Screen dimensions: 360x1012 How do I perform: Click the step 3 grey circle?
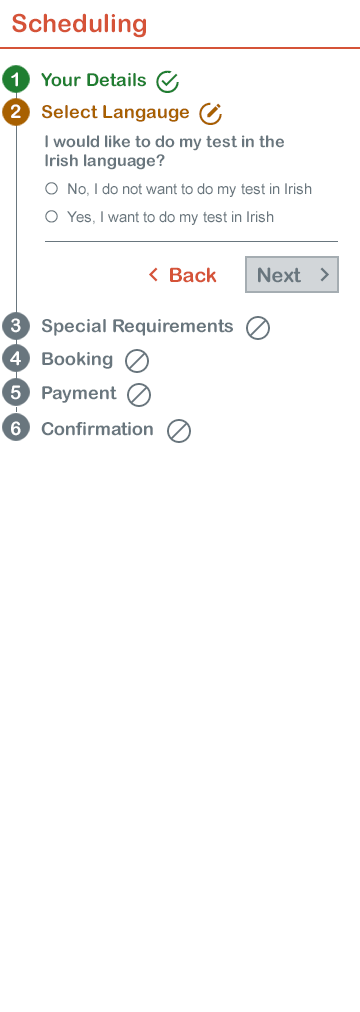pyautogui.click(x=16, y=326)
